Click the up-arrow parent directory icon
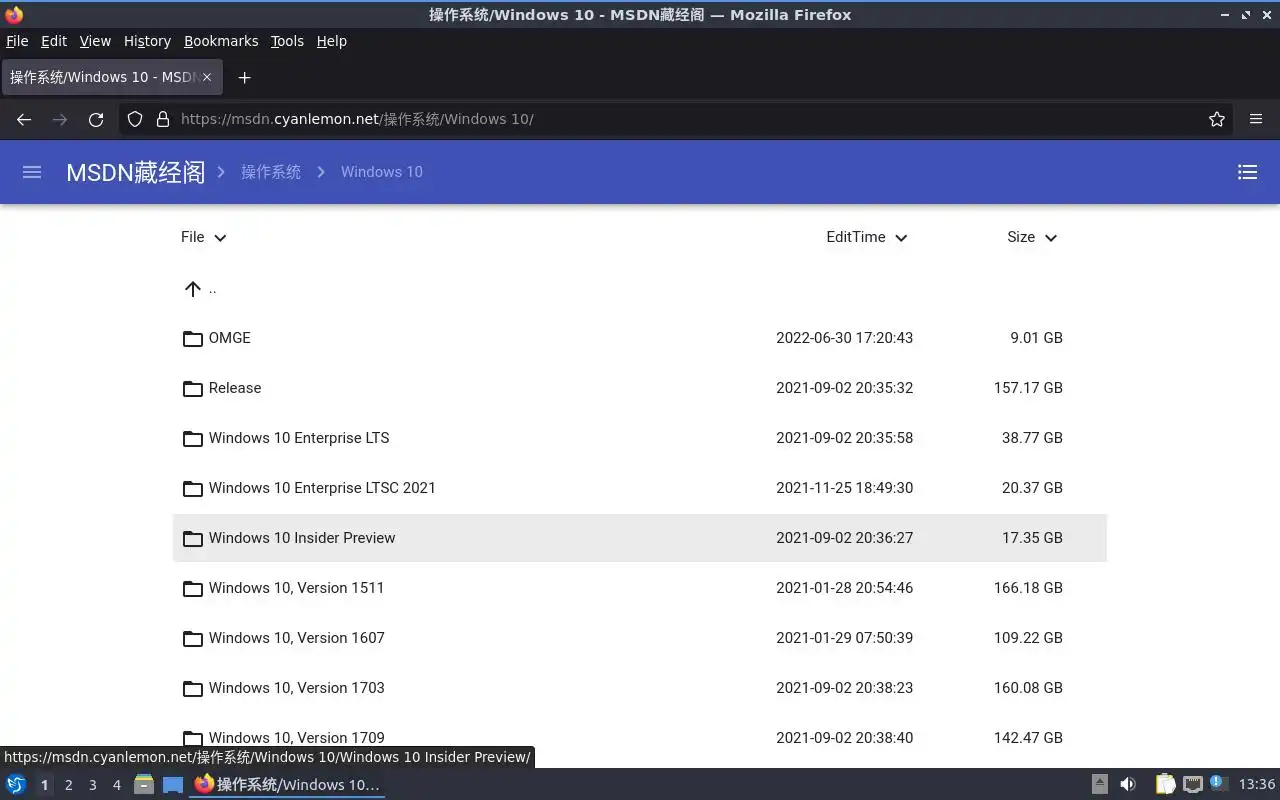Viewport: 1280px width, 800px height. pos(193,289)
